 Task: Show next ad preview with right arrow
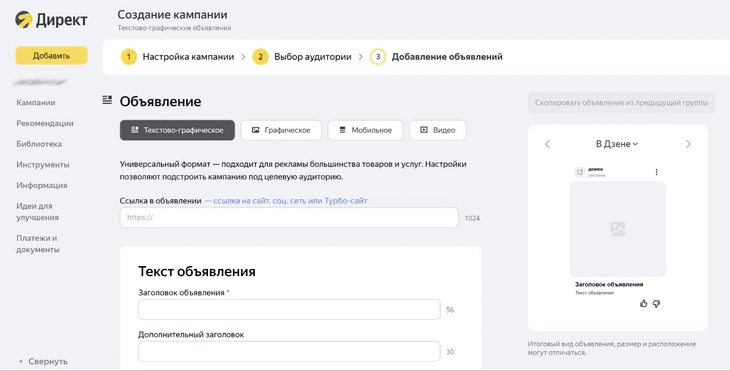pyautogui.click(x=688, y=144)
